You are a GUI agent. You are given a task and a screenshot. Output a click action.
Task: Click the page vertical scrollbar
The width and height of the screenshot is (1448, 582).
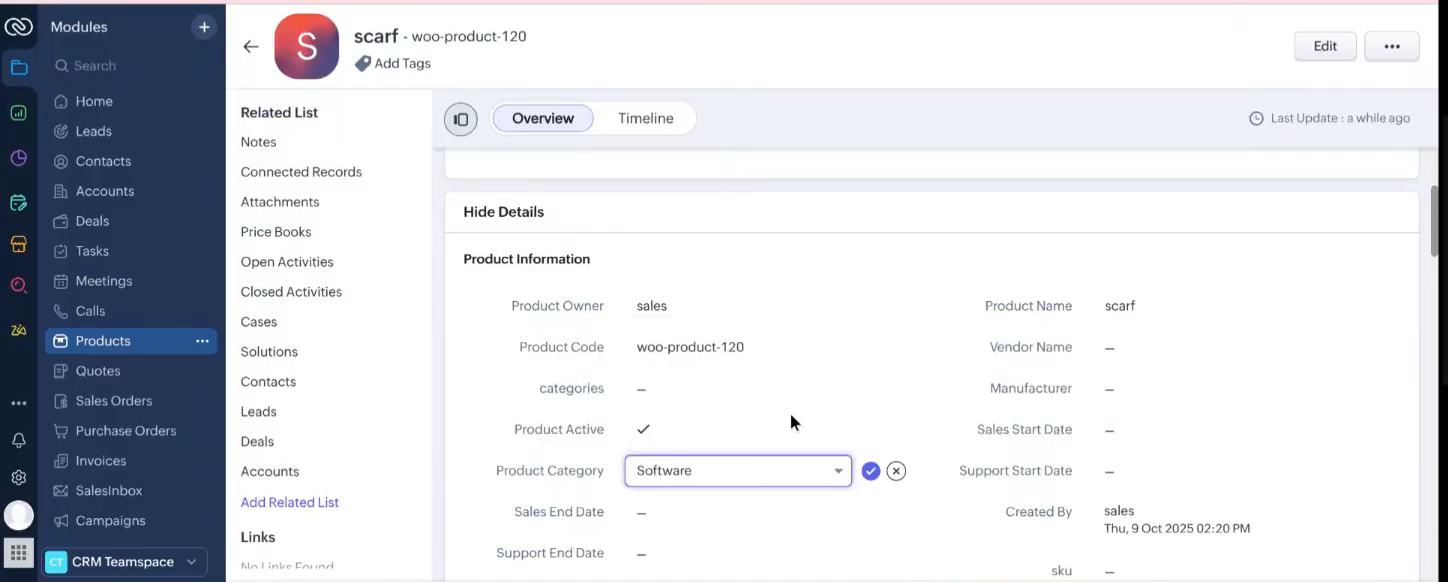(1435, 220)
